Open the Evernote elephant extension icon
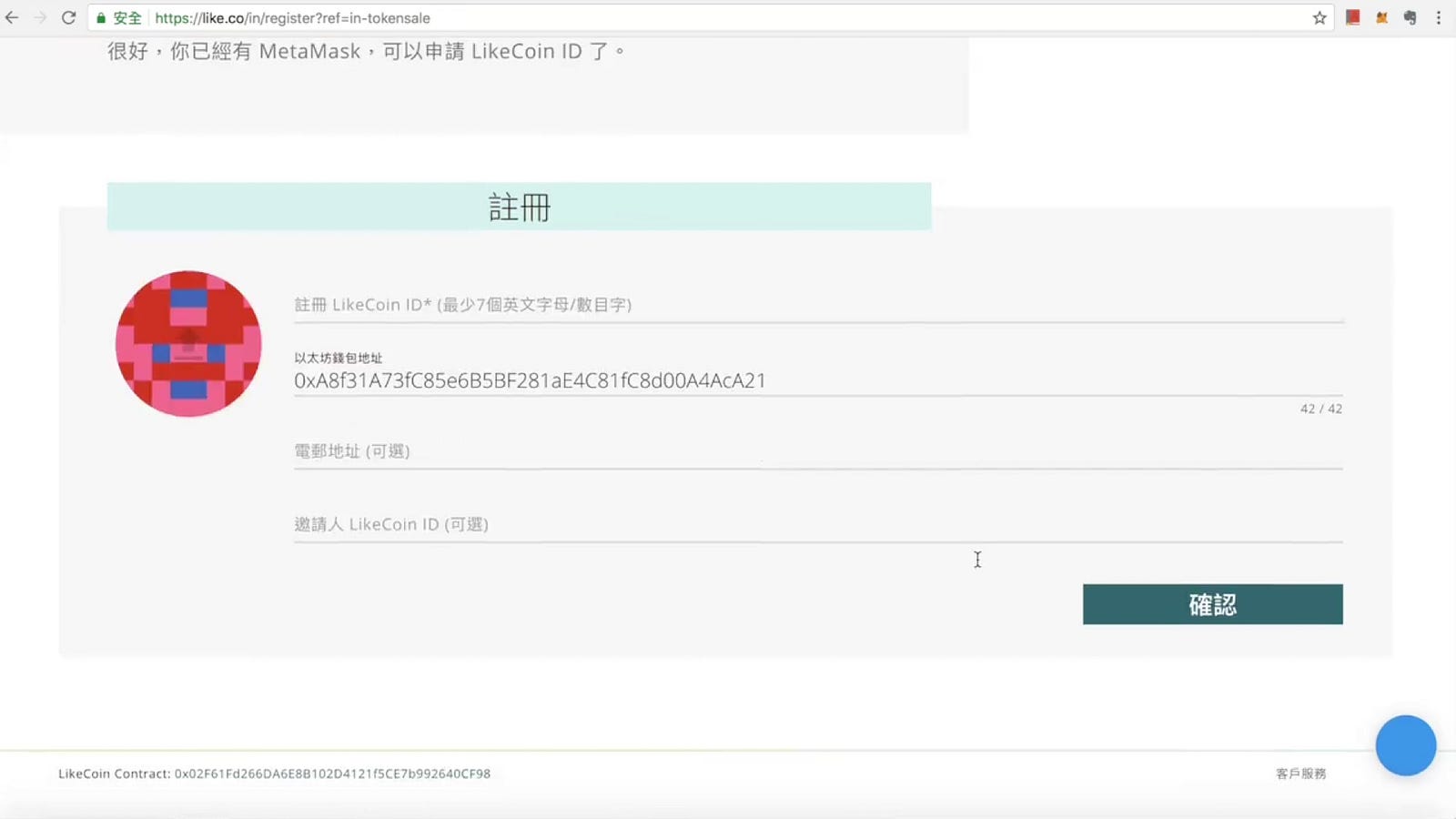 (x=1410, y=17)
